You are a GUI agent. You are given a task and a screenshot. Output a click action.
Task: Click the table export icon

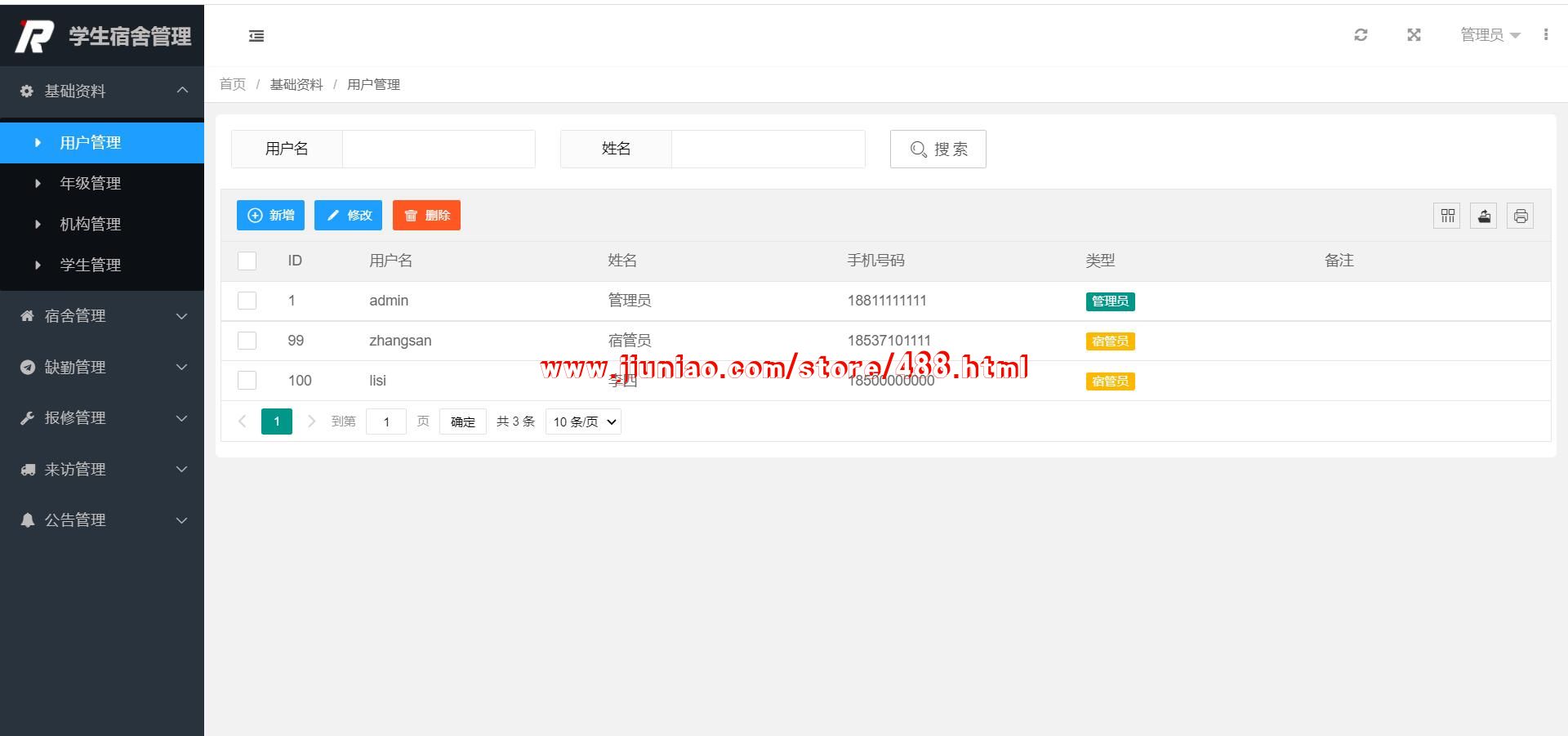[x=1484, y=216]
